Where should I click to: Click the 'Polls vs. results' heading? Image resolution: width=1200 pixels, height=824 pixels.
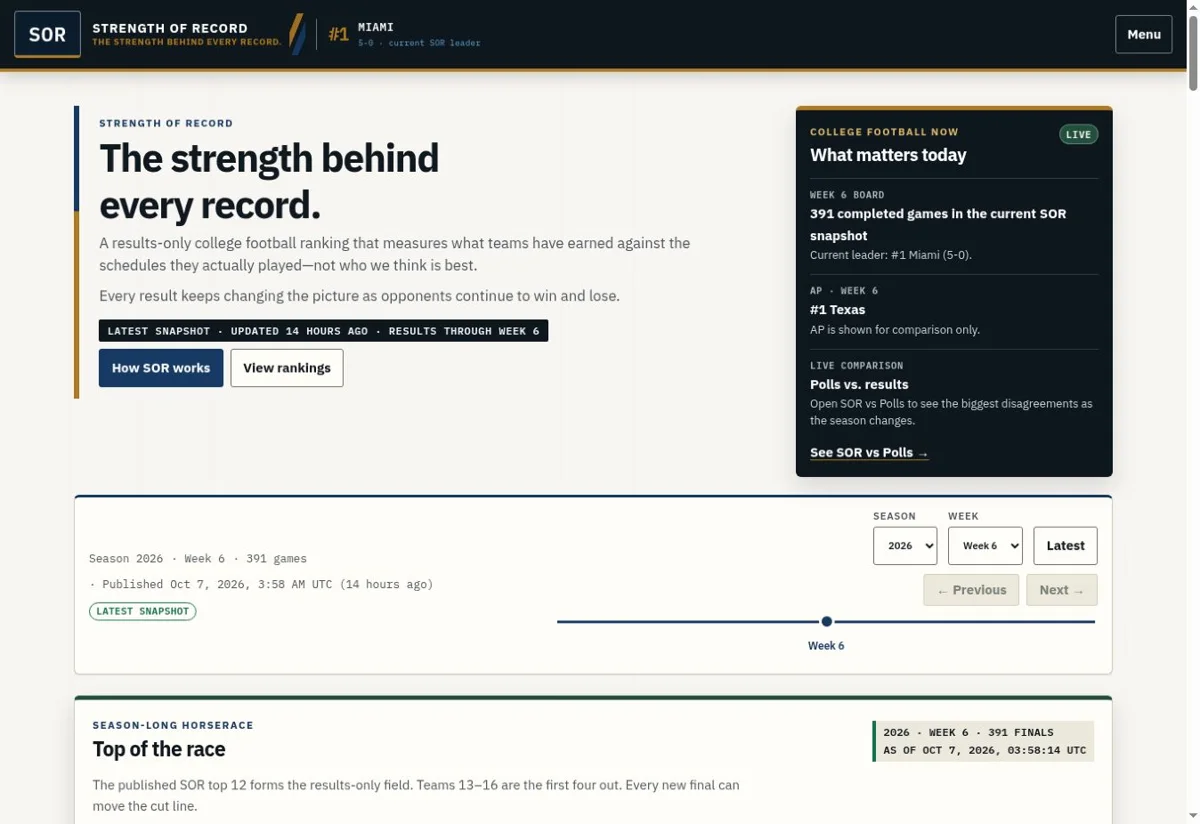(859, 384)
